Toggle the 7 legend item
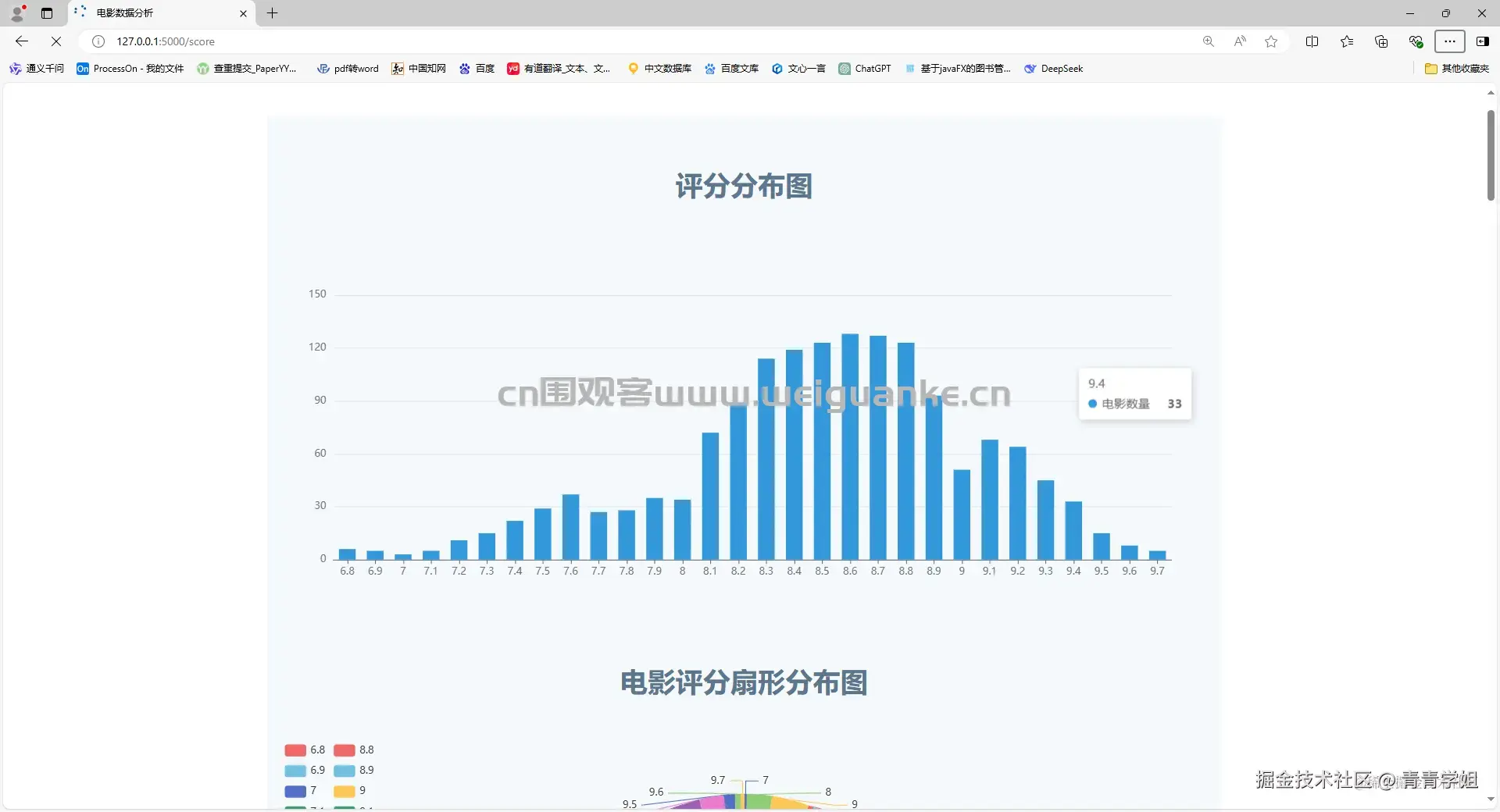 [x=301, y=791]
